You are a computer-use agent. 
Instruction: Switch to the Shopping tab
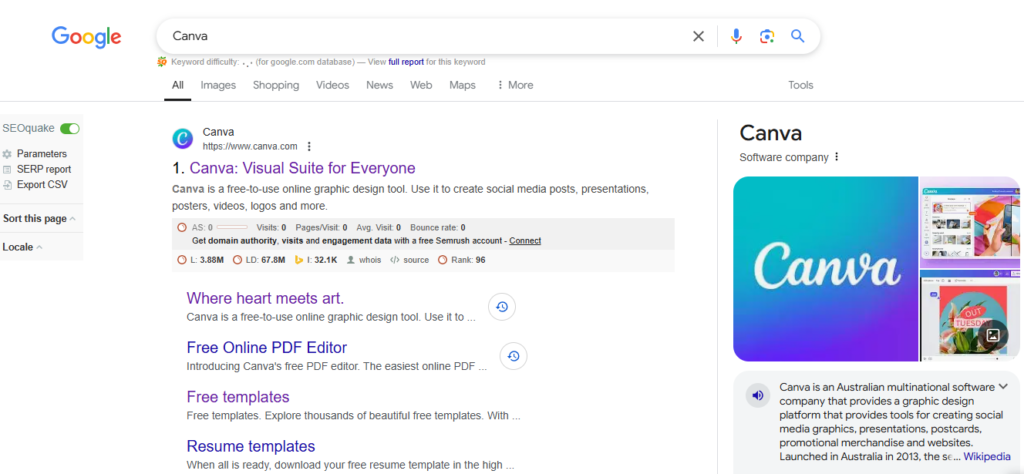click(x=276, y=85)
